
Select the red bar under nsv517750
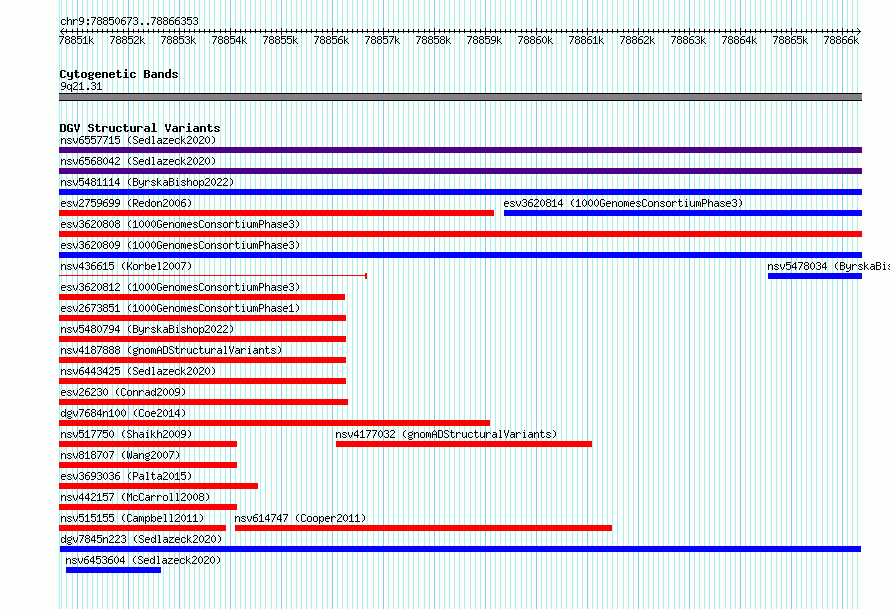[148, 444]
